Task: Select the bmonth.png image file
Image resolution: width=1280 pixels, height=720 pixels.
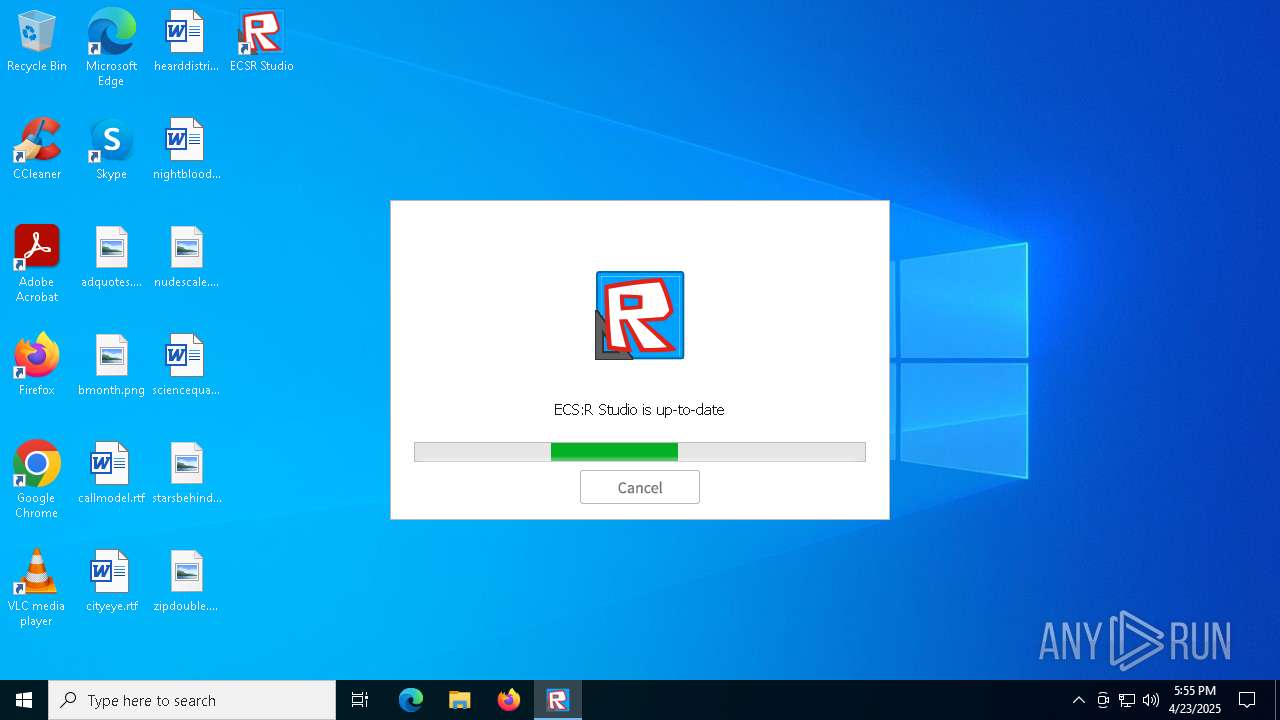Action: pos(111,366)
